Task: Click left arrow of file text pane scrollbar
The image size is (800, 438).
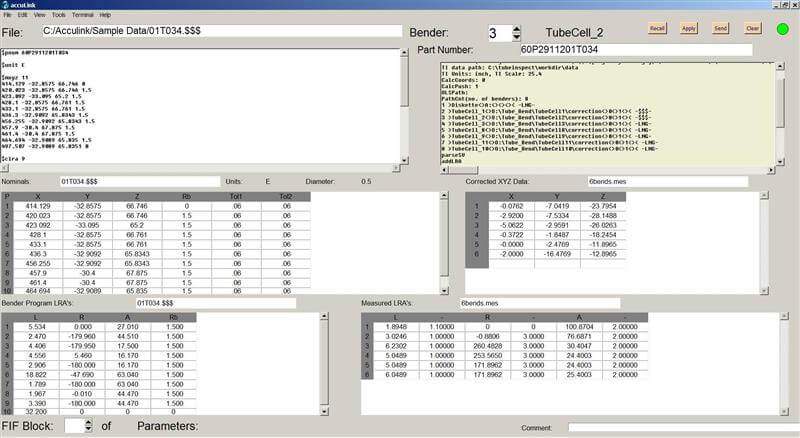Action: pos(4,168)
